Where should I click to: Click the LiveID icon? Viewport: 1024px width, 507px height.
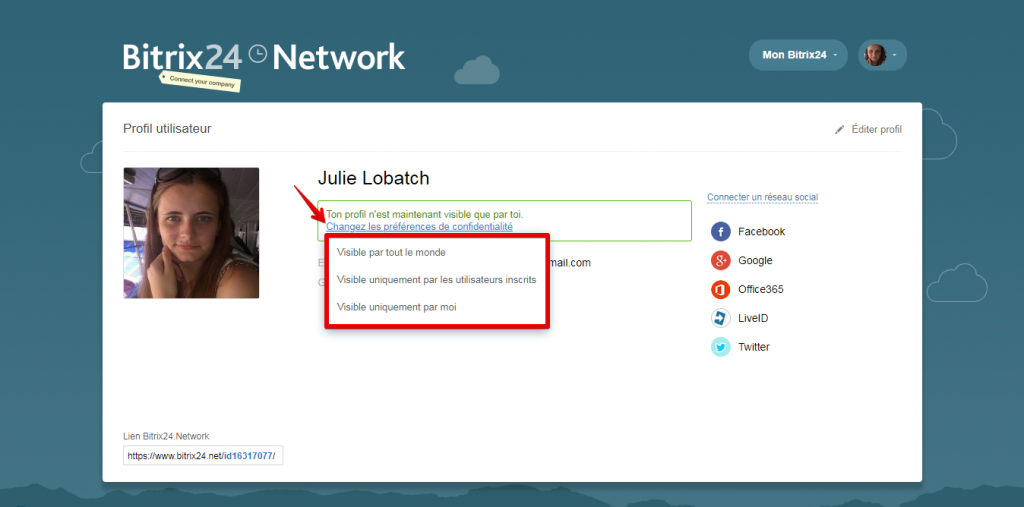click(x=720, y=318)
